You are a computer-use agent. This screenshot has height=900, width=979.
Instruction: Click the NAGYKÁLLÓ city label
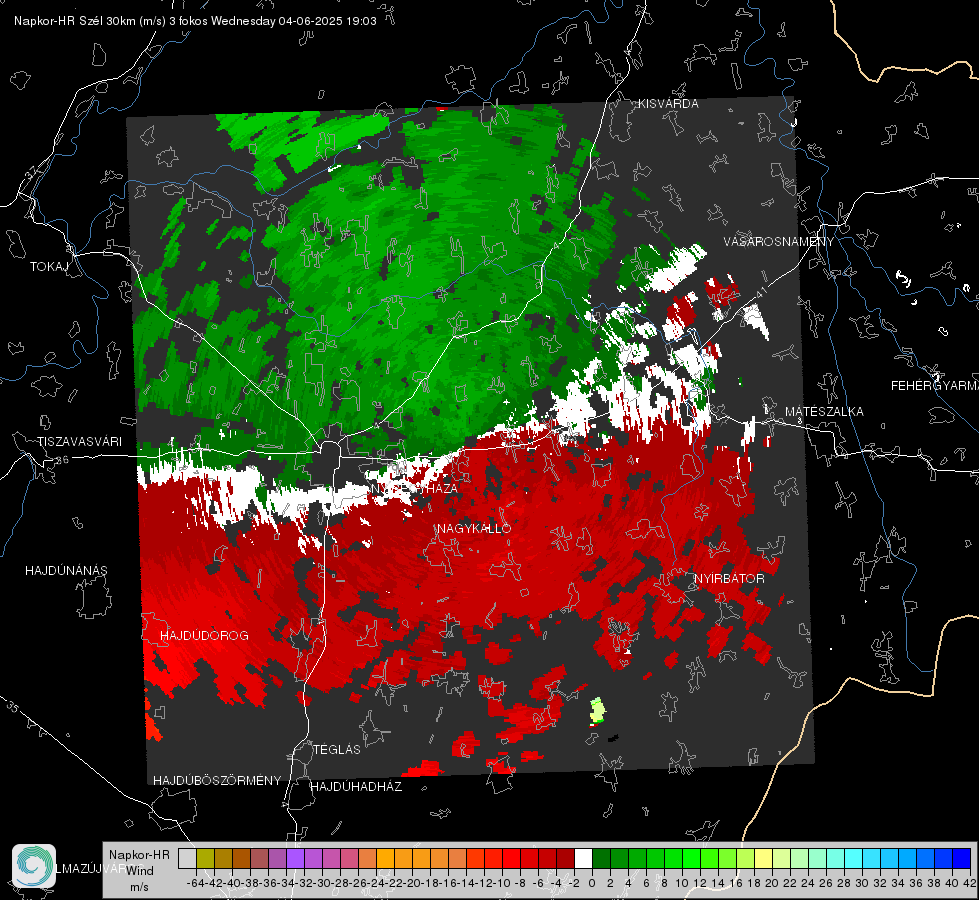point(474,528)
